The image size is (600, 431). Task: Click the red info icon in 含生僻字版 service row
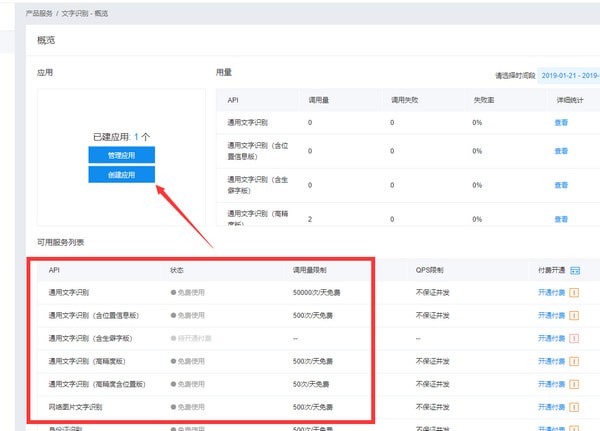click(574, 338)
